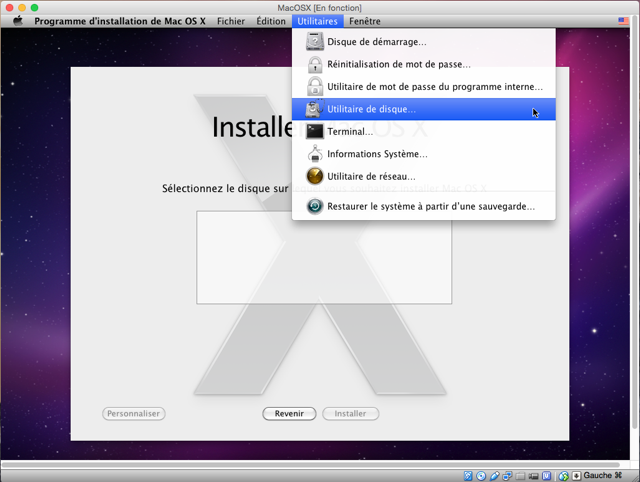Screen dimensions: 640x482
Task: Minimize the MacOSX VirtualBox window
Action: (22, 7)
